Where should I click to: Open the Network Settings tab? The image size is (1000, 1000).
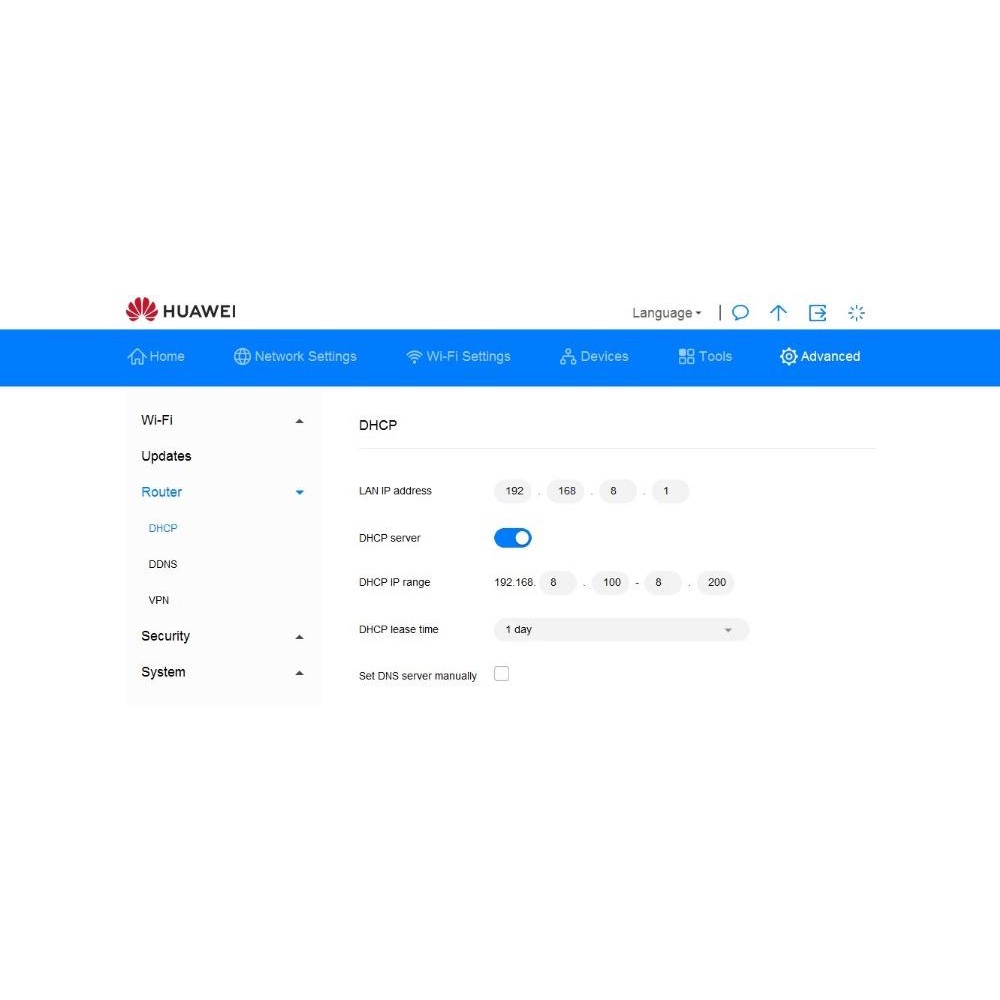[295, 357]
